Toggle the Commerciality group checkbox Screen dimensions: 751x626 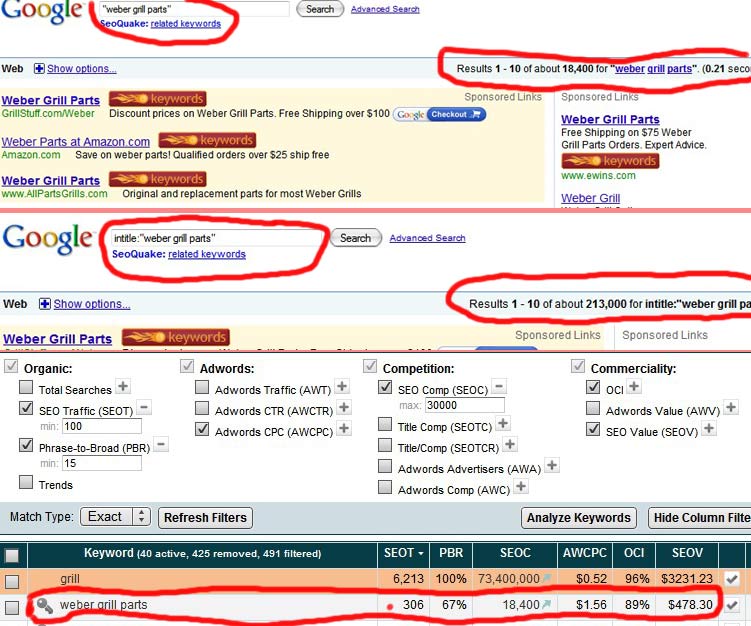578,366
